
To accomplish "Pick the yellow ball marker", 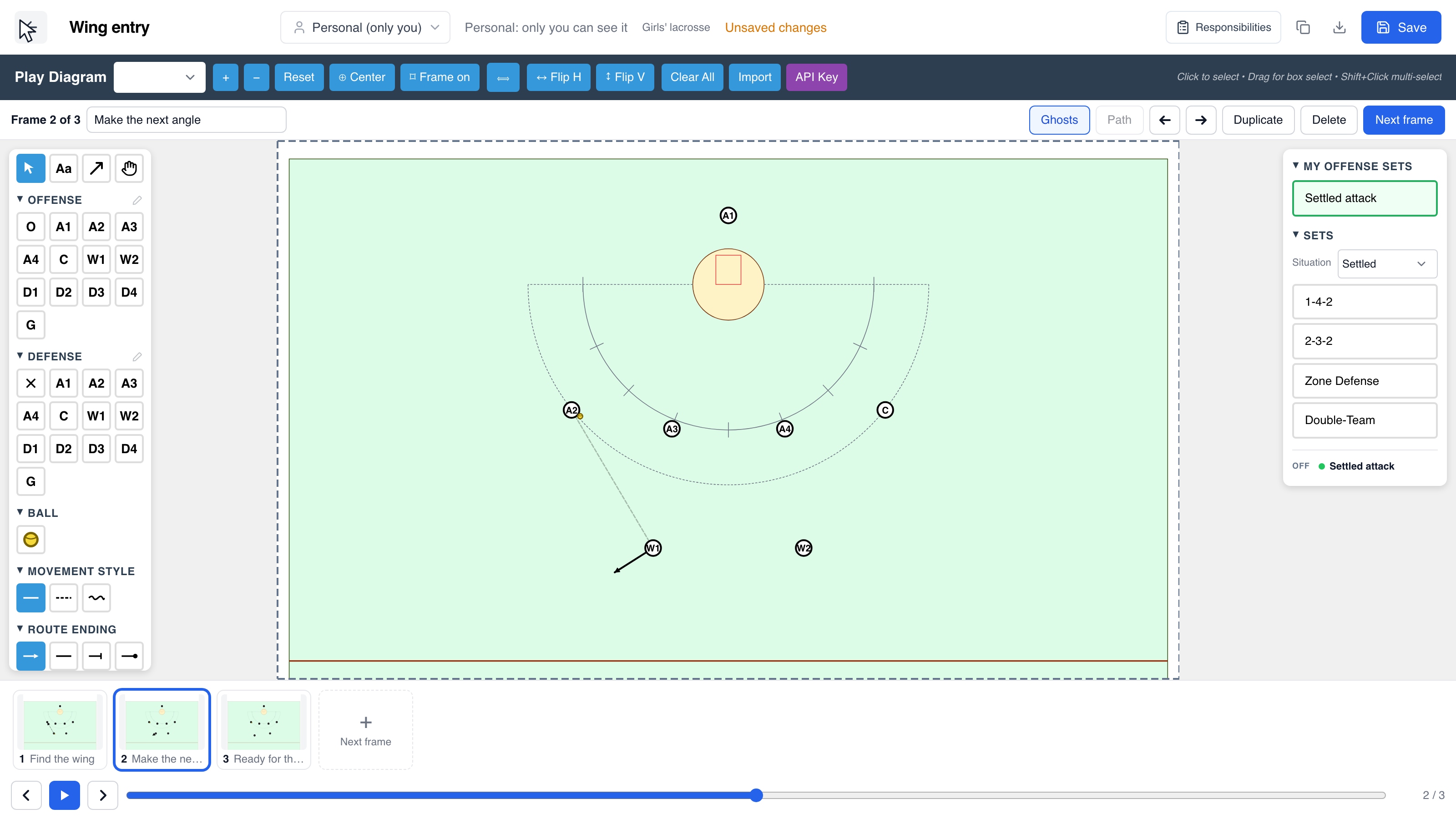I will [x=30, y=540].
